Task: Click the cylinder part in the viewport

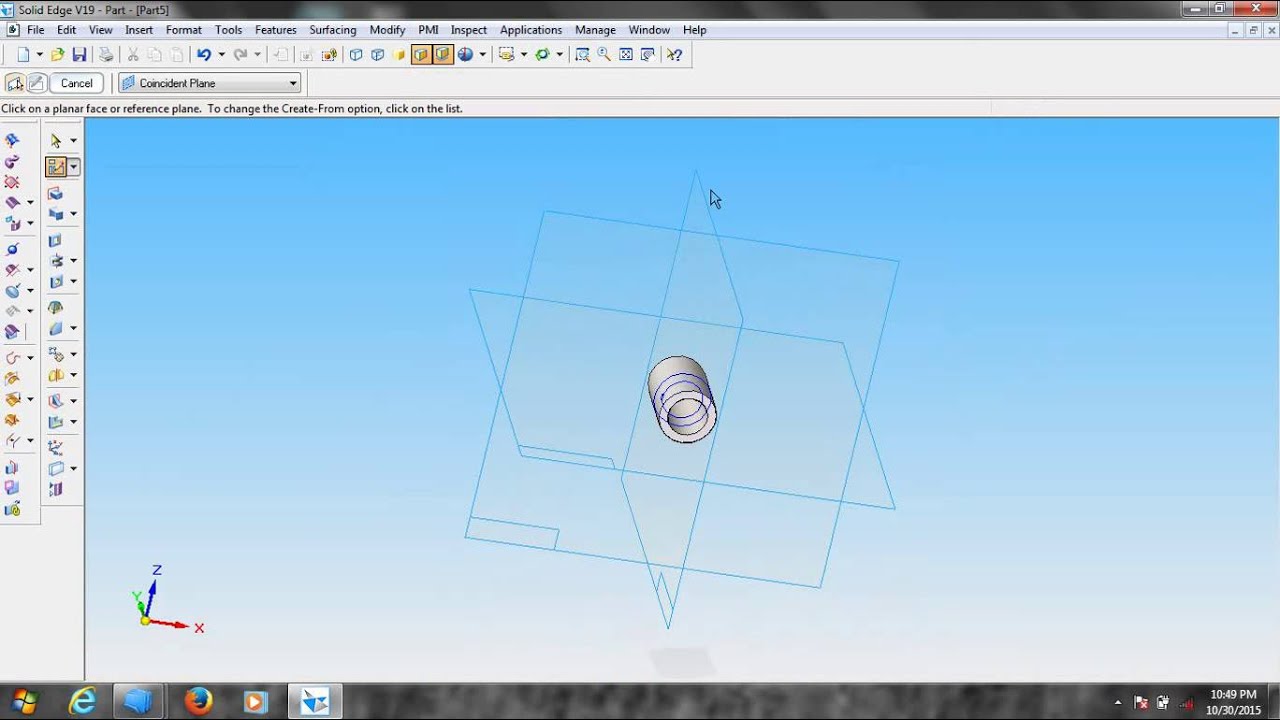Action: pyautogui.click(x=682, y=399)
